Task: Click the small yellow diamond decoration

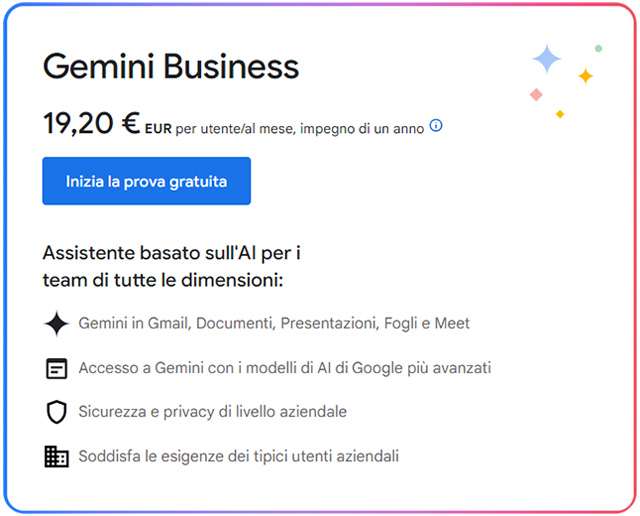Action: click(560, 114)
